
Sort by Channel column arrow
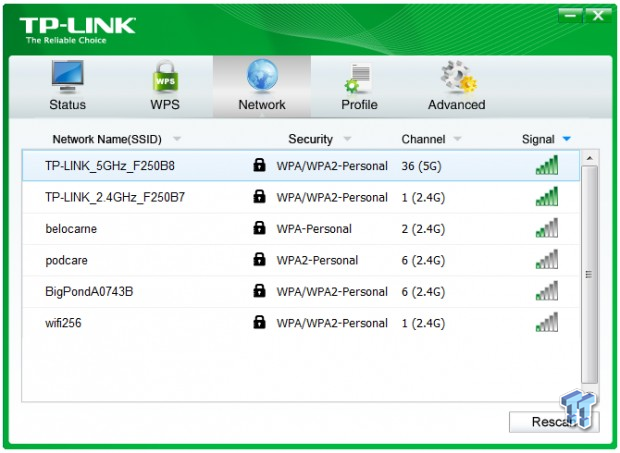(457, 139)
